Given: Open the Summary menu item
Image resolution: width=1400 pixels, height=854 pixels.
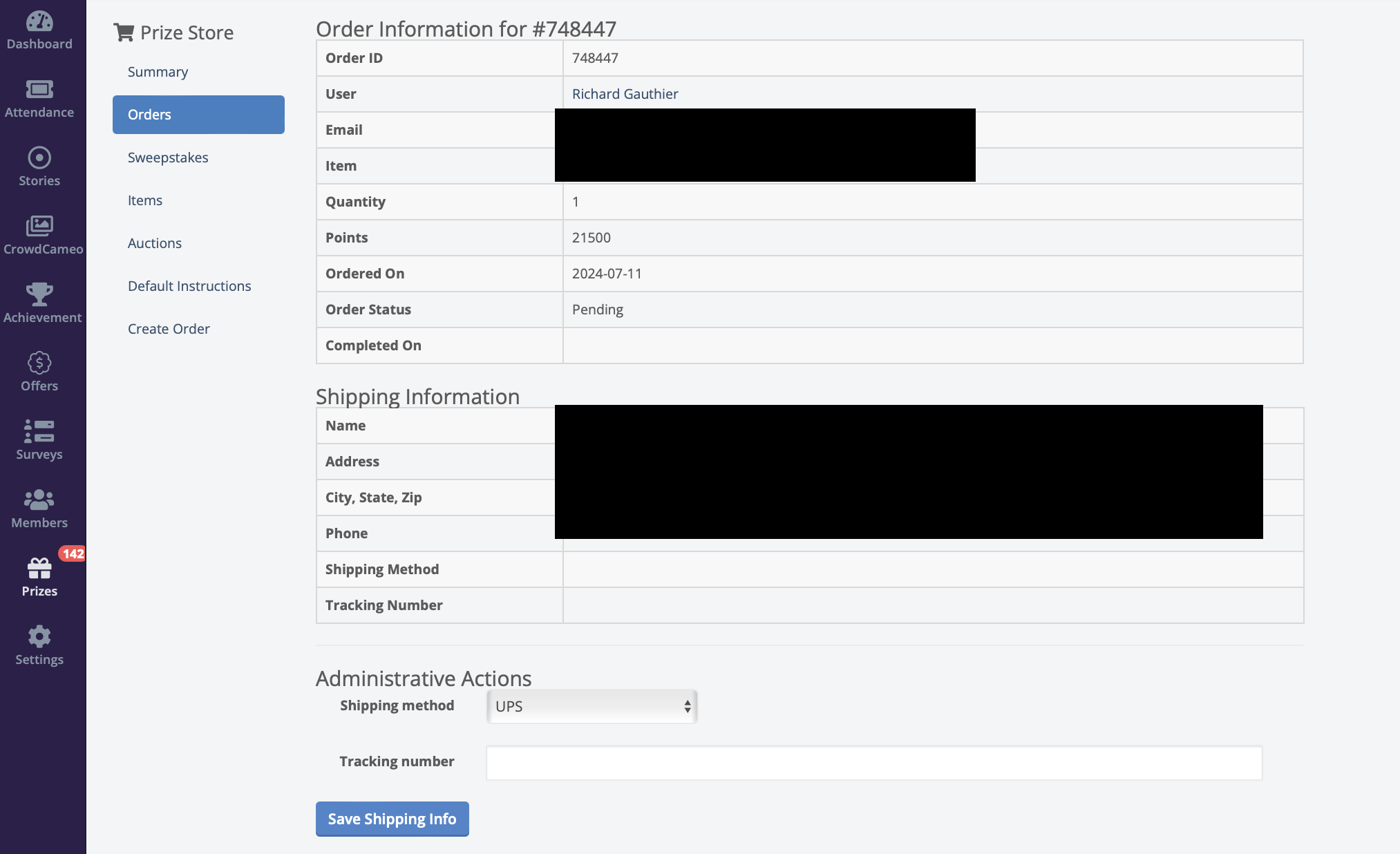Looking at the screenshot, I should 158,72.
